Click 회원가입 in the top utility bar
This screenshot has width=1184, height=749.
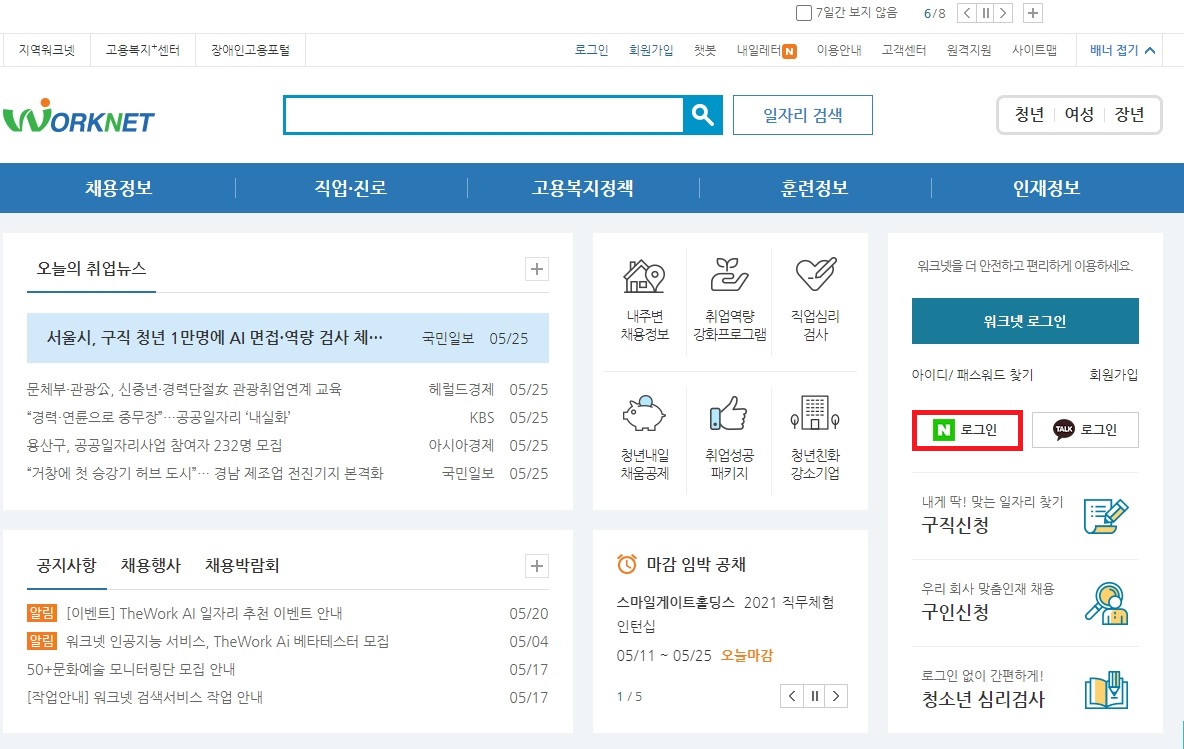[x=651, y=51]
